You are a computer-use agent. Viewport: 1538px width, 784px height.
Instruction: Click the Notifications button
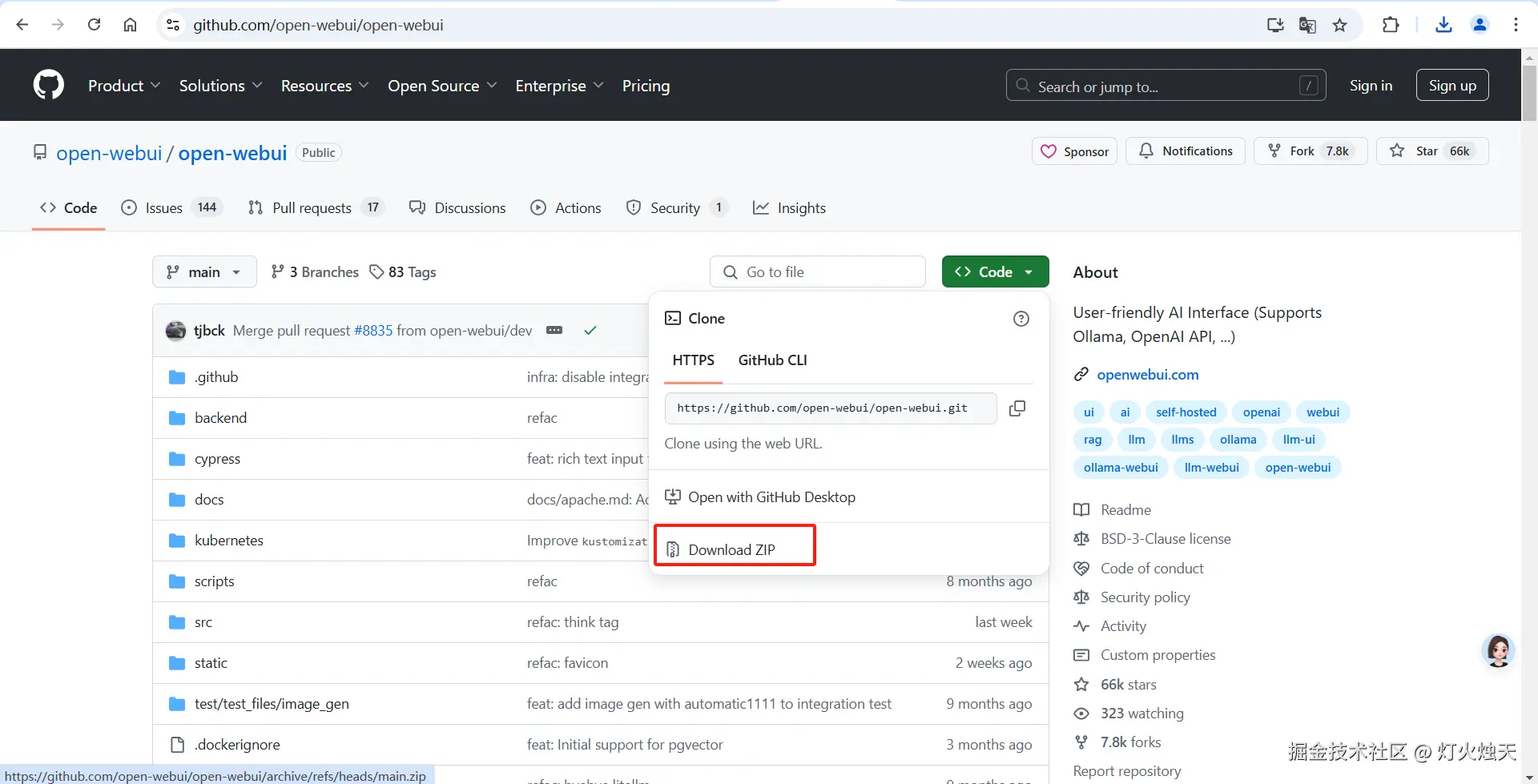tap(1186, 151)
